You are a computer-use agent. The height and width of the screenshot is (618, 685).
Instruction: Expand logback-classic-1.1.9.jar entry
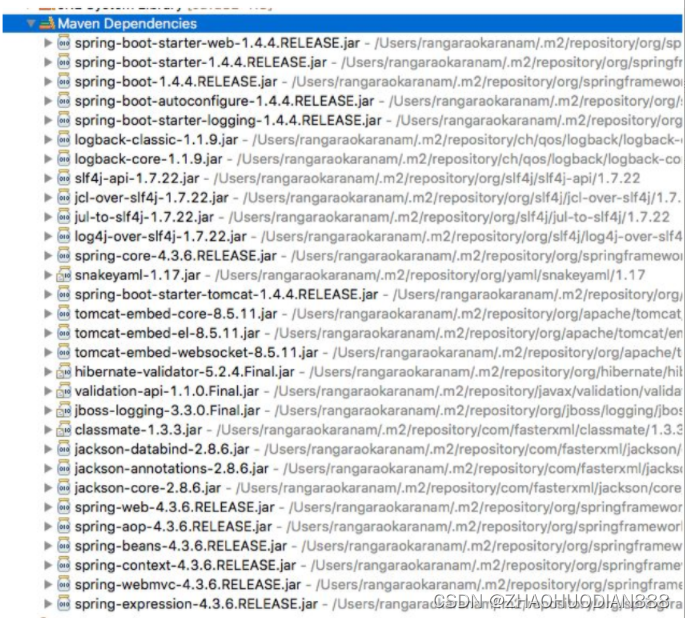[x=48, y=140]
